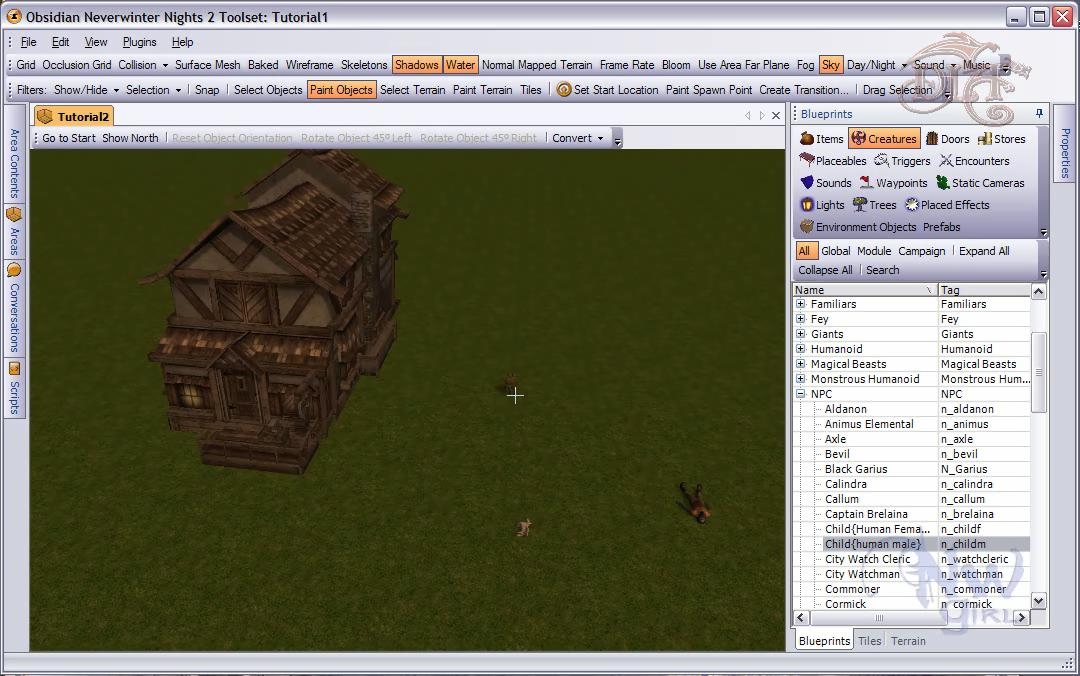Click the Expand All button
Image resolution: width=1080 pixels, height=676 pixels.
pyautogui.click(x=984, y=251)
